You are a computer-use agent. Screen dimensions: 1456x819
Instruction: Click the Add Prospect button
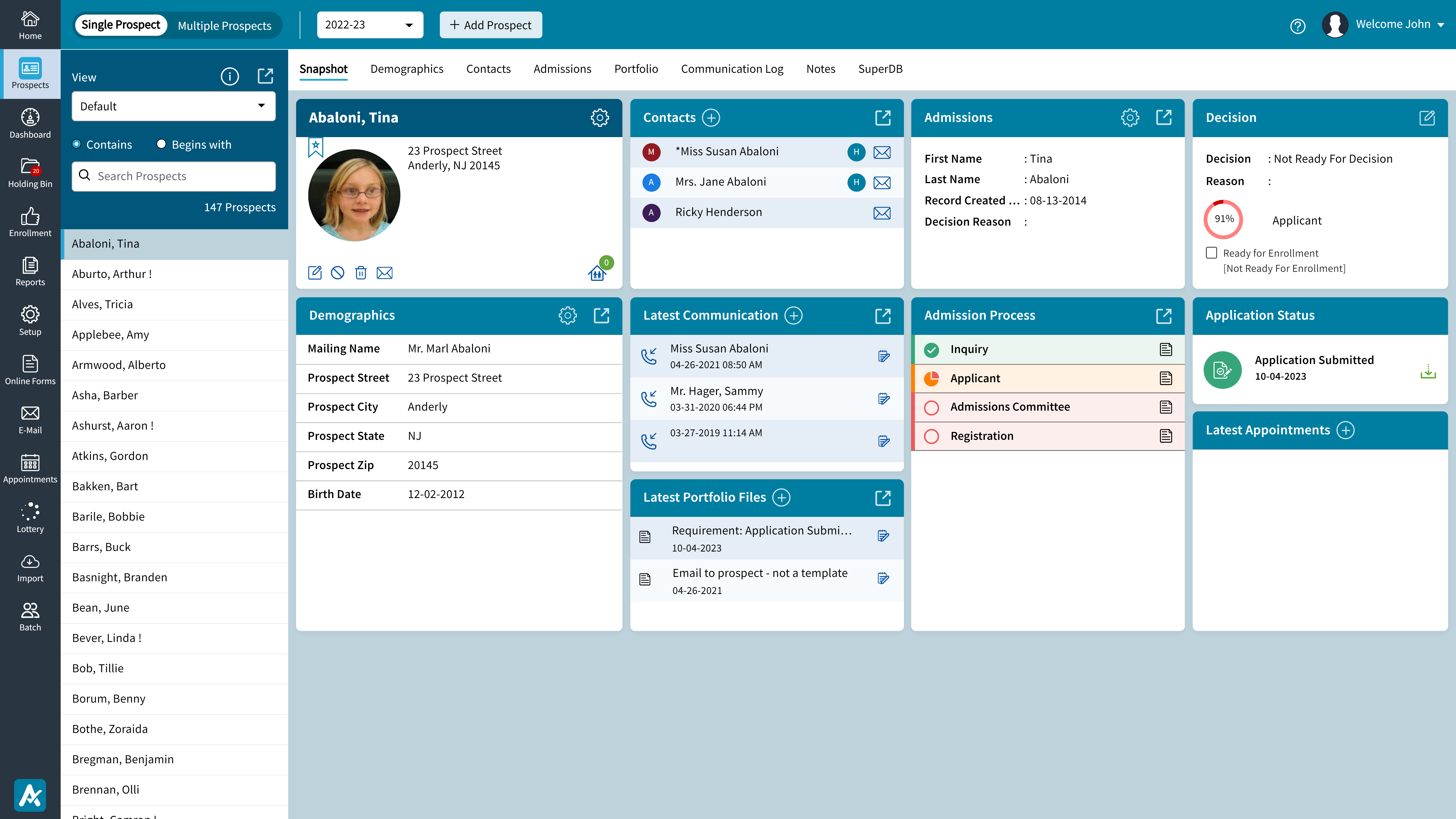tap(490, 25)
